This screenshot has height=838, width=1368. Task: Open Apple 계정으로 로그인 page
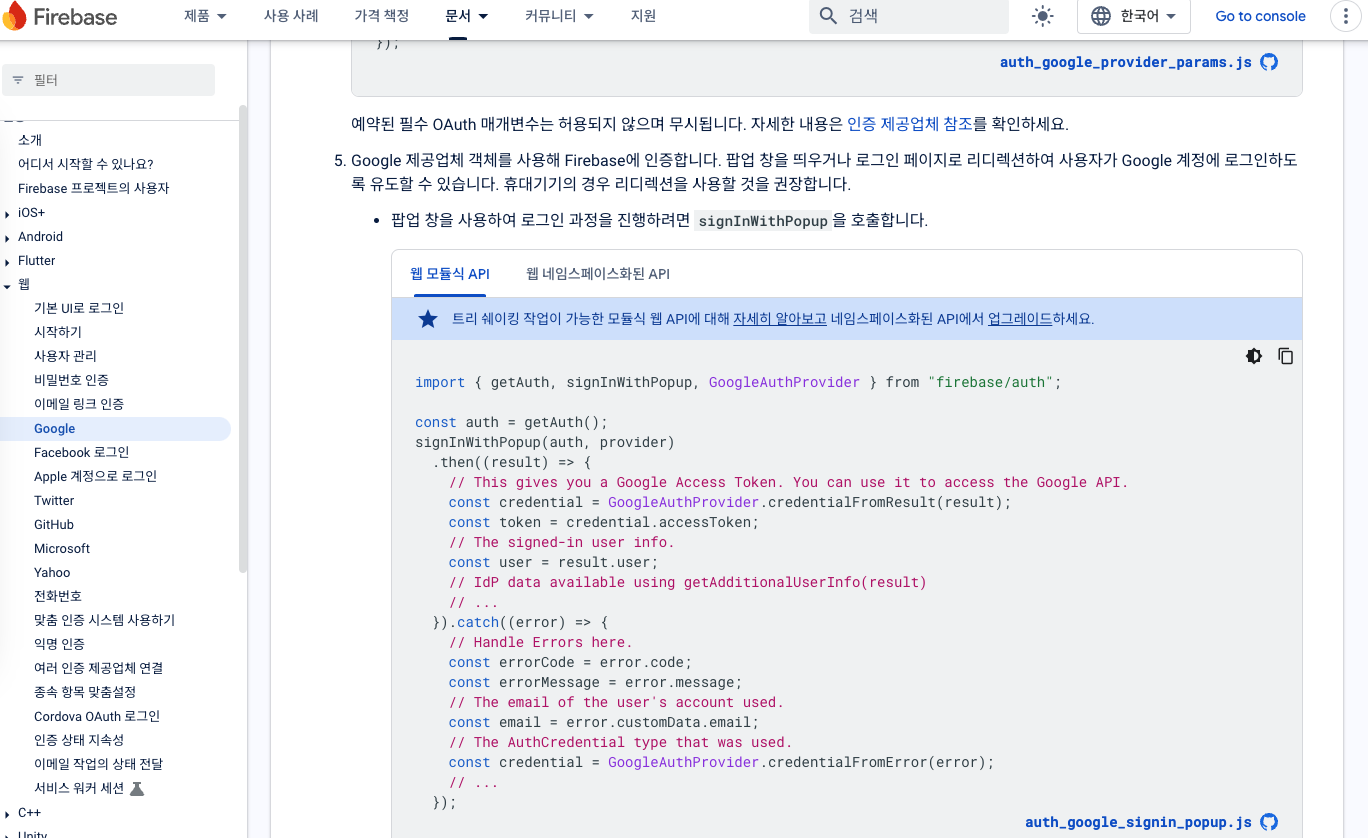(95, 476)
